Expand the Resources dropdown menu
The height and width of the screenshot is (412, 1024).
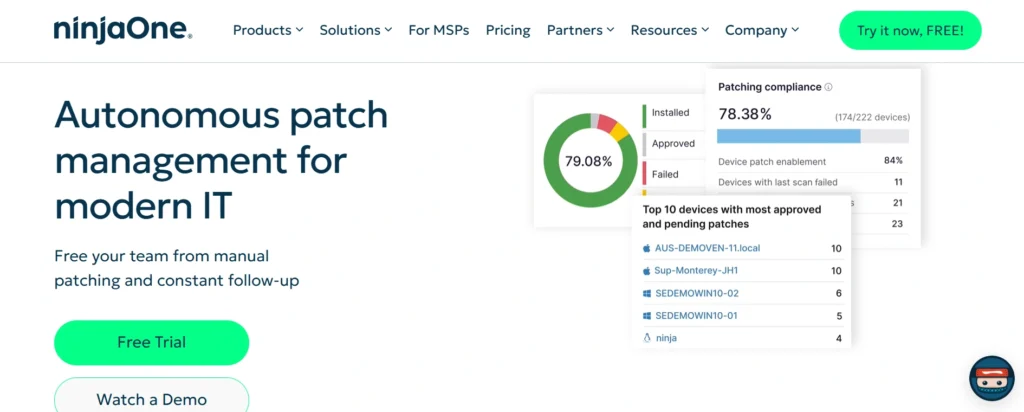669,30
